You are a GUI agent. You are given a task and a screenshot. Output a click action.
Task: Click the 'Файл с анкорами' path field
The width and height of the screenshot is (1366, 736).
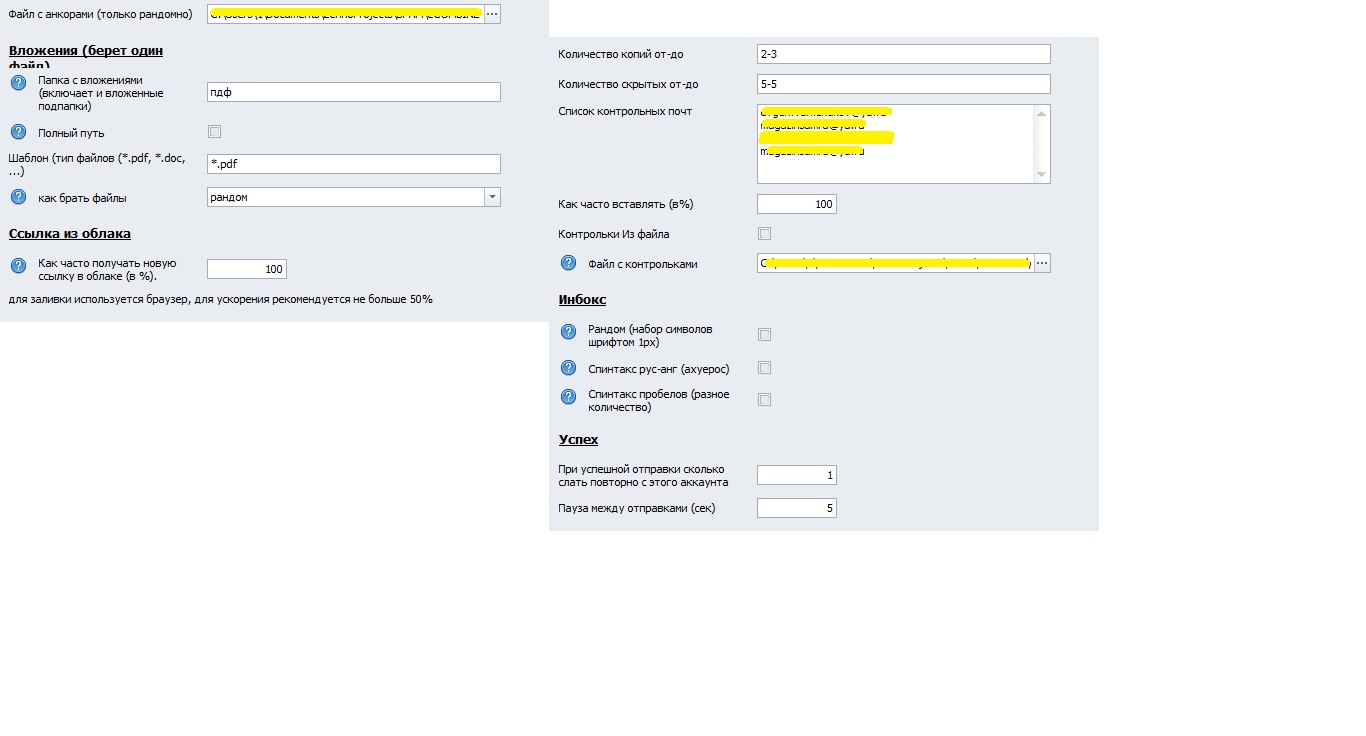click(x=345, y=14)
